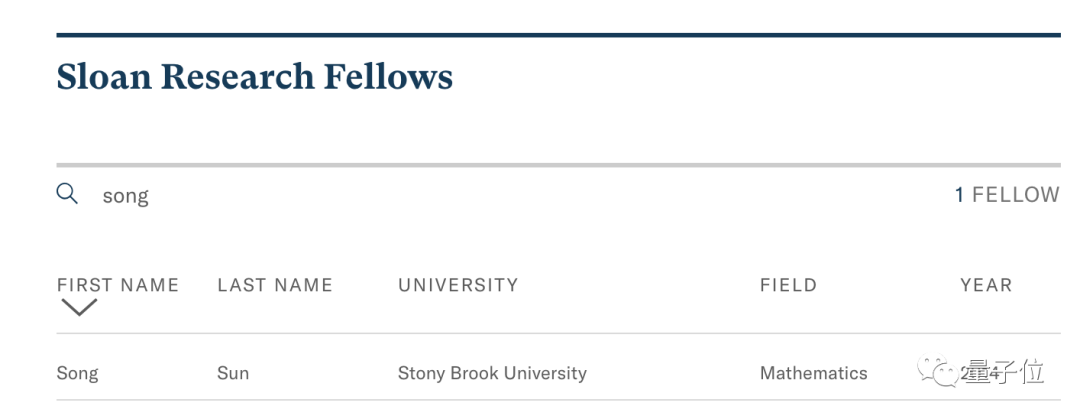This screenshot has width=1080, height=419.
Task: Click the divider line below column headers
Action: coord(558,334)
